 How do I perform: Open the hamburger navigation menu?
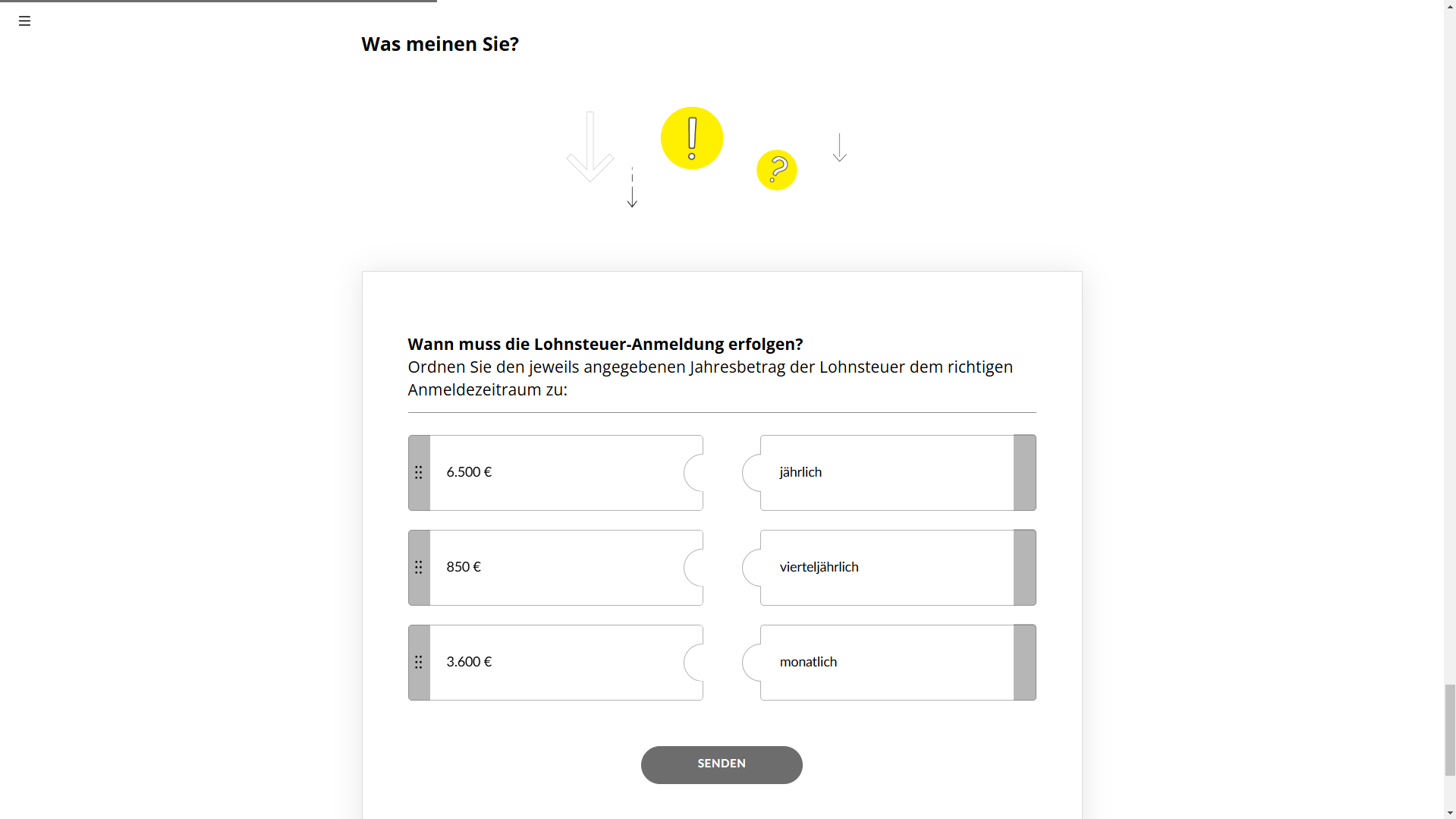pos(24,21)
